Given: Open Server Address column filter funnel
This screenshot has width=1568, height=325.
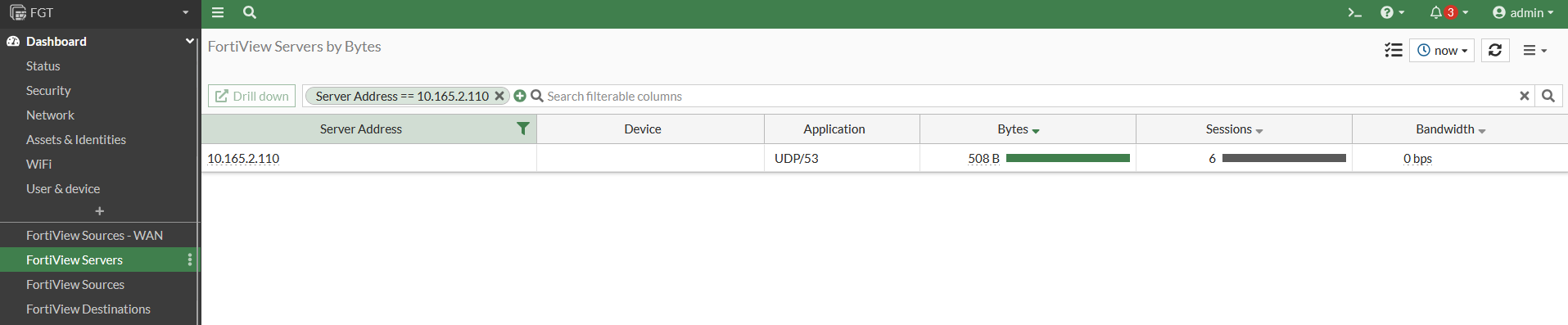Looking at the screenshot, I should click(x=523, y=129).
